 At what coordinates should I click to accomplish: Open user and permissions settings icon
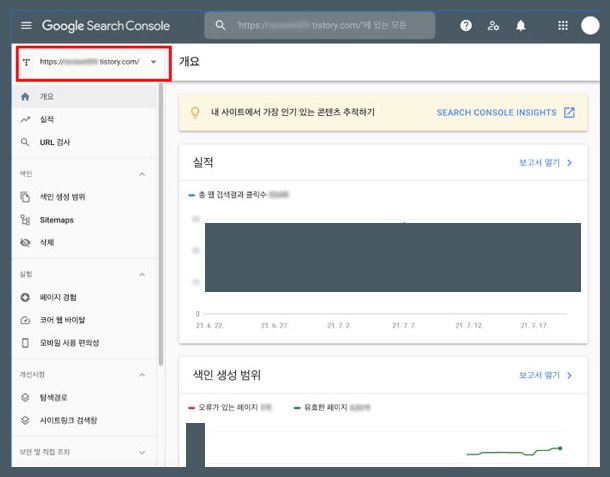click(x=493, y=26)
